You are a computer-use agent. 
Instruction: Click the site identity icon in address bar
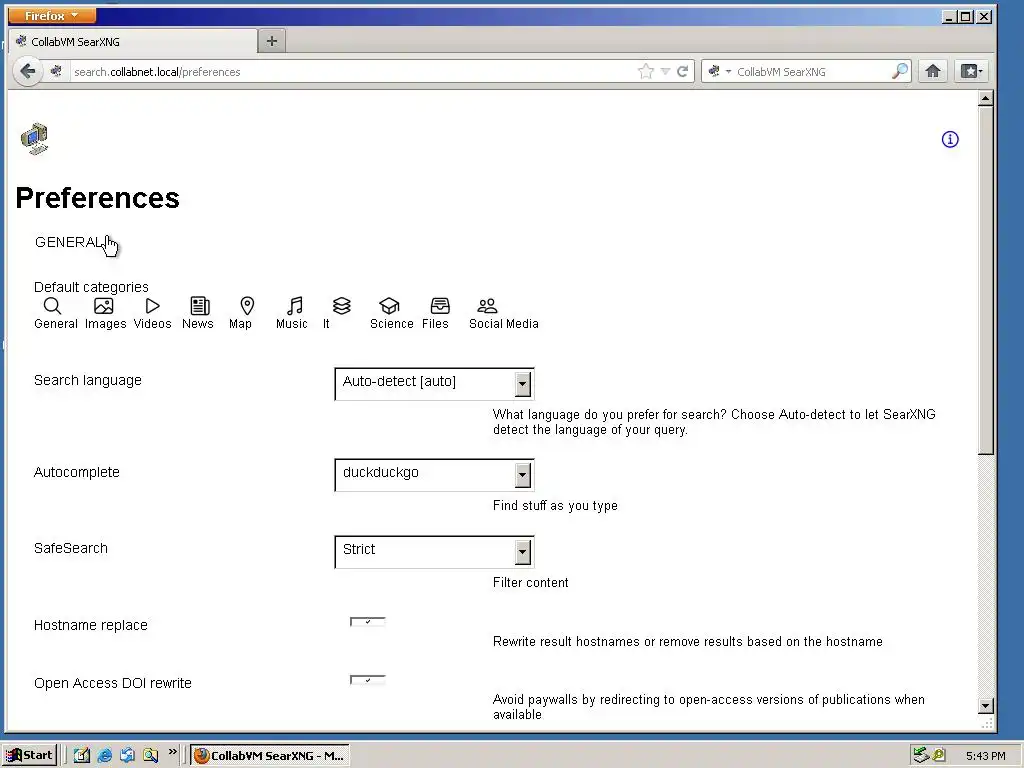tap(56, 71)
